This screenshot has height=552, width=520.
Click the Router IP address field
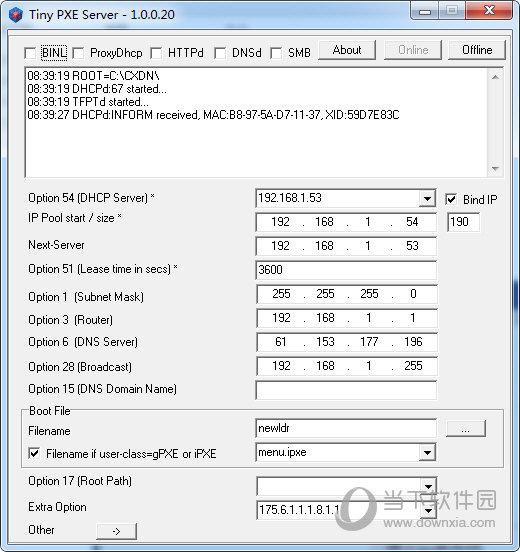coord(347,318)
